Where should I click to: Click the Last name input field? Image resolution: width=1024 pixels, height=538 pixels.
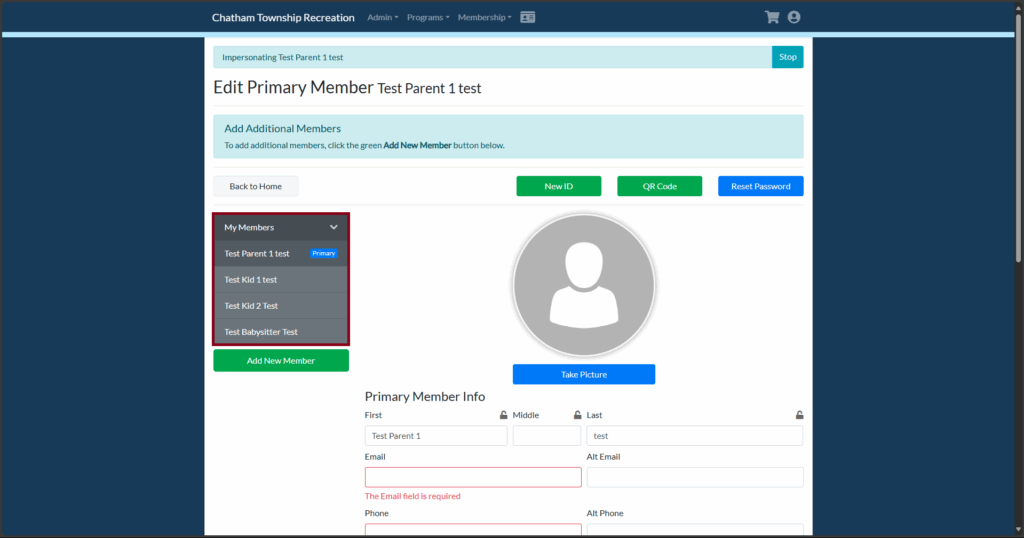coord(694,435)
